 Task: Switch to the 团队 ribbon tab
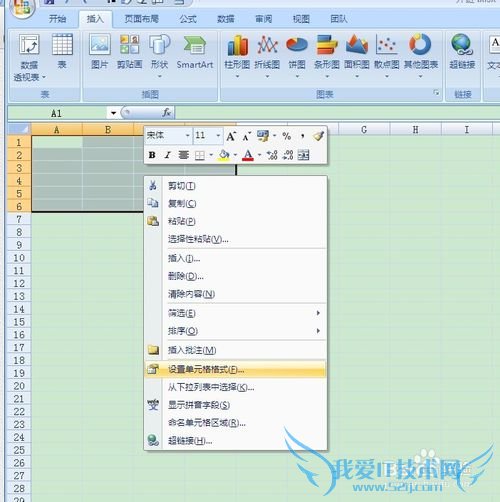(x=339, y=19)
